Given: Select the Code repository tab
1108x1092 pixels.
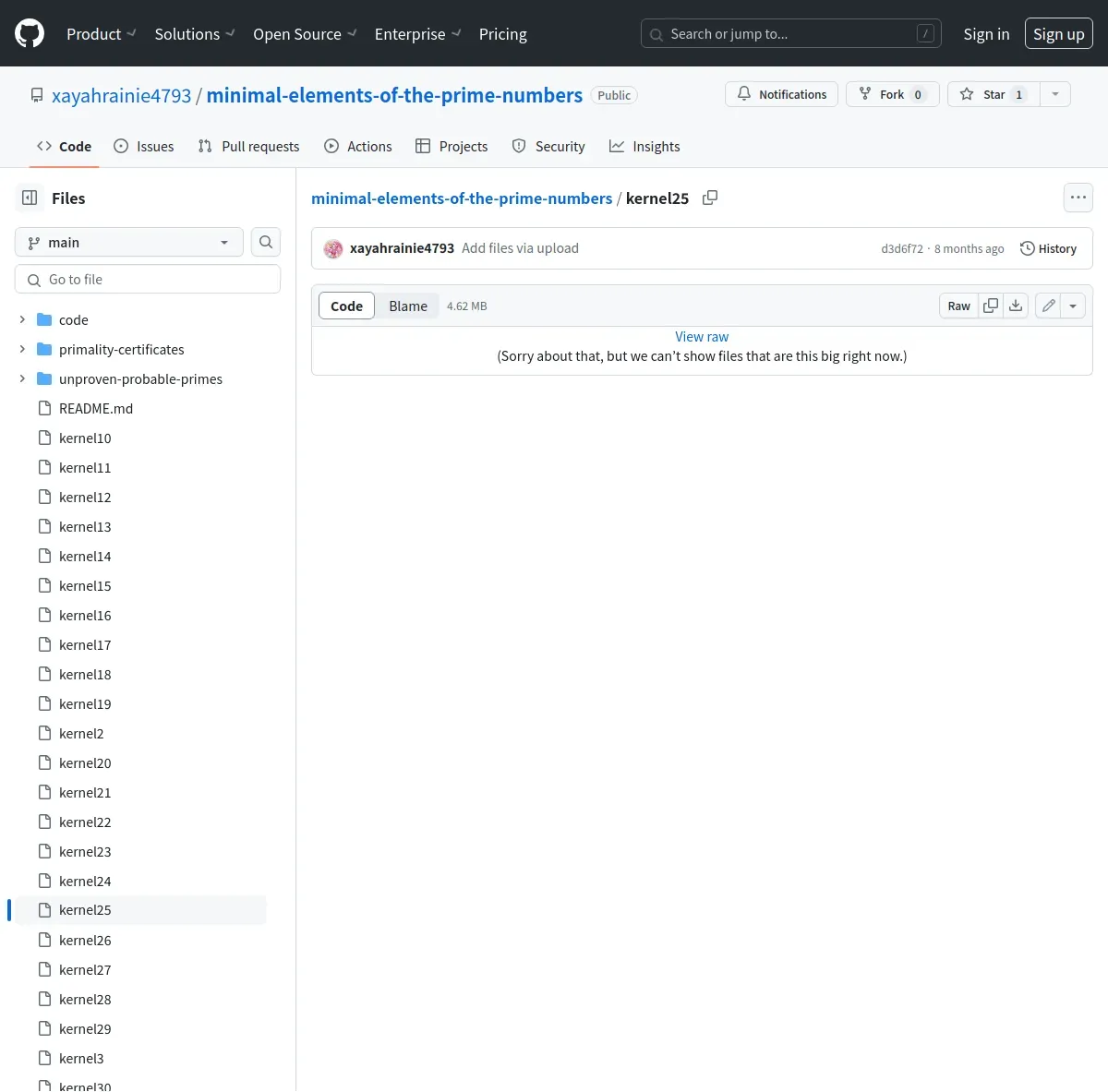Looking at the screenshot, I should [64, 146].
